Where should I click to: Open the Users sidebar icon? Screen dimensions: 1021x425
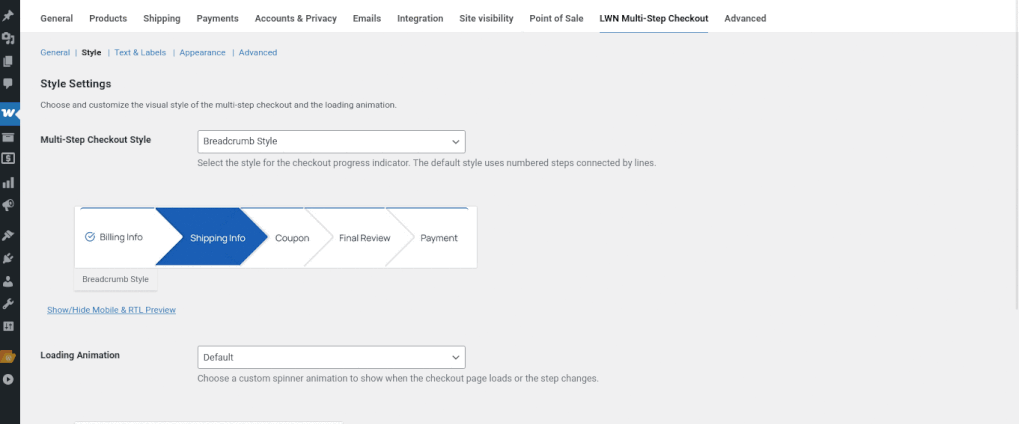click(x=8, y=281)
